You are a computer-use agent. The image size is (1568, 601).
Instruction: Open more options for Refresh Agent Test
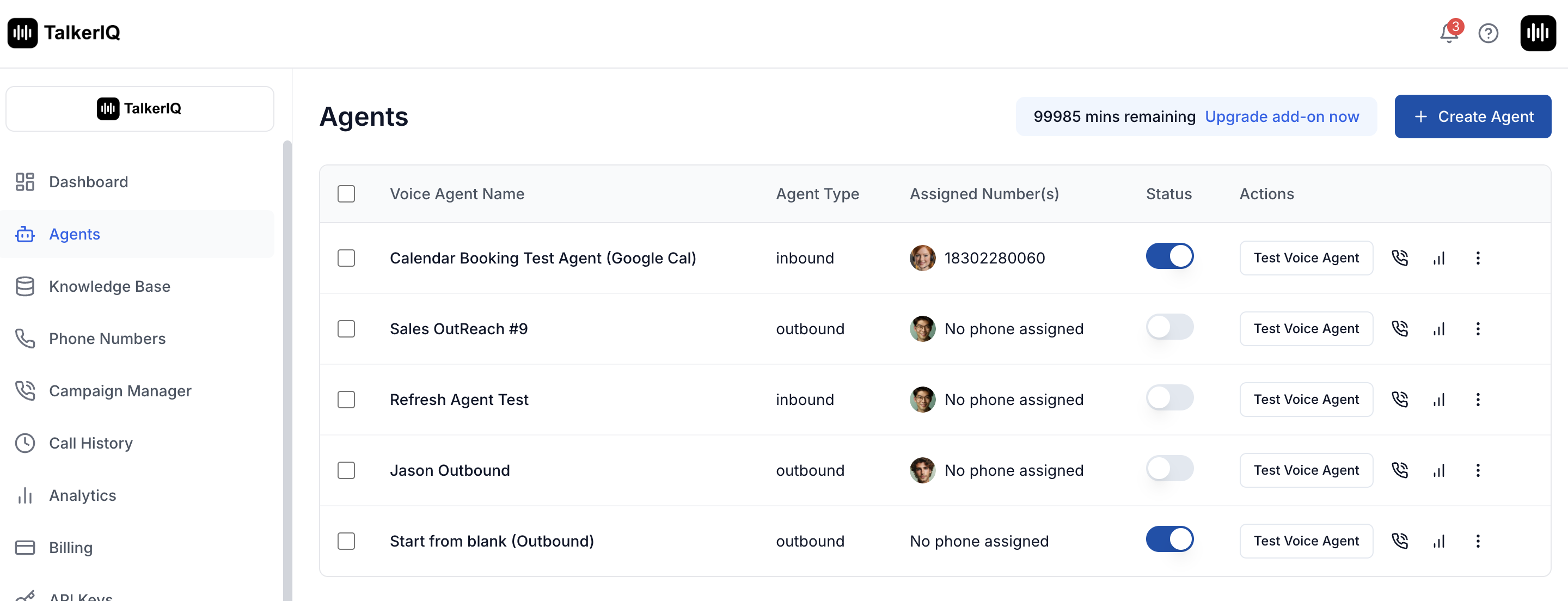tap(1478, 400)
